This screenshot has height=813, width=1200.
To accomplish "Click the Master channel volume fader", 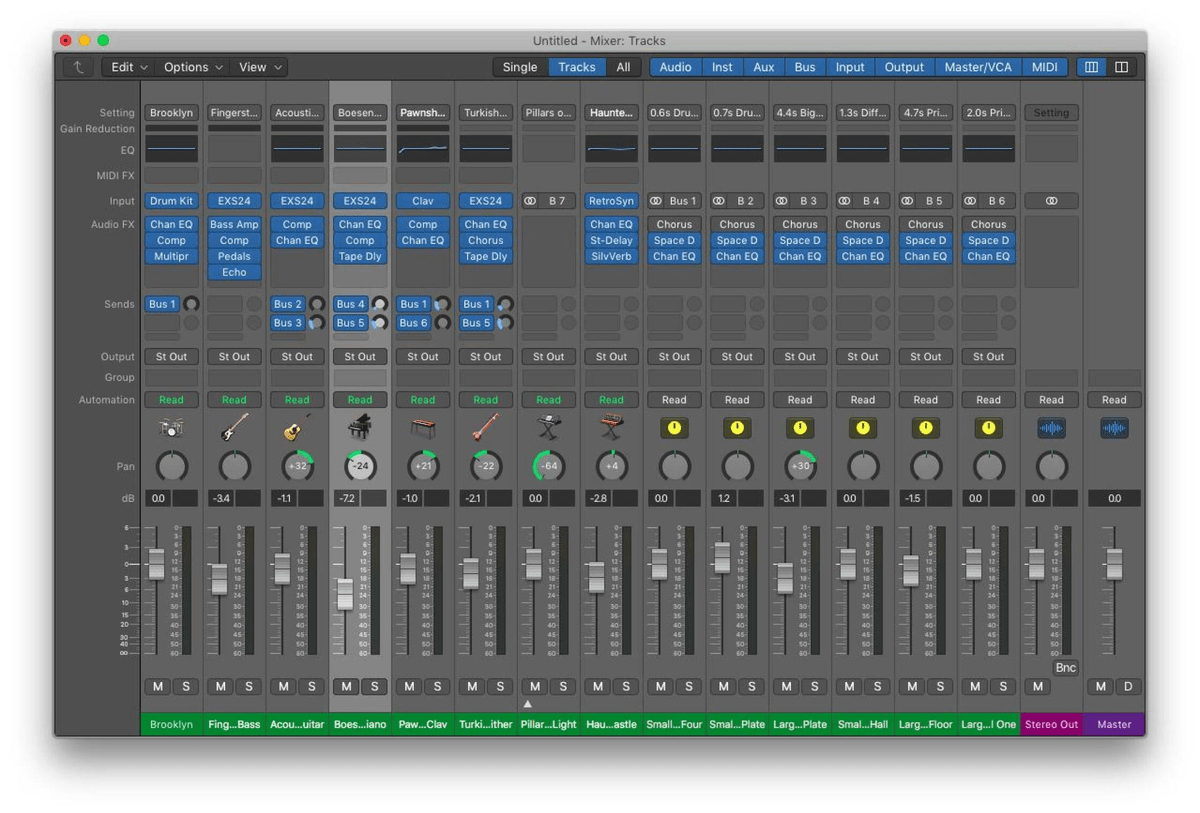I will 1114,563.
